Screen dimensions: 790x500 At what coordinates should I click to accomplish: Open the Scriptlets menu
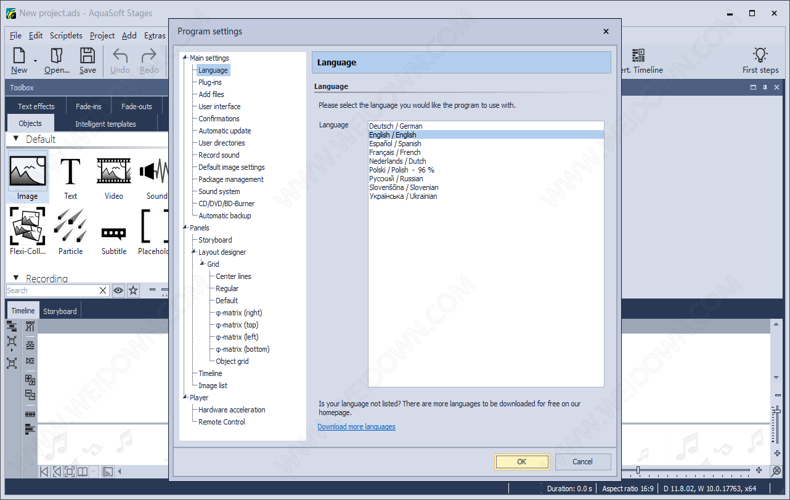65,35
